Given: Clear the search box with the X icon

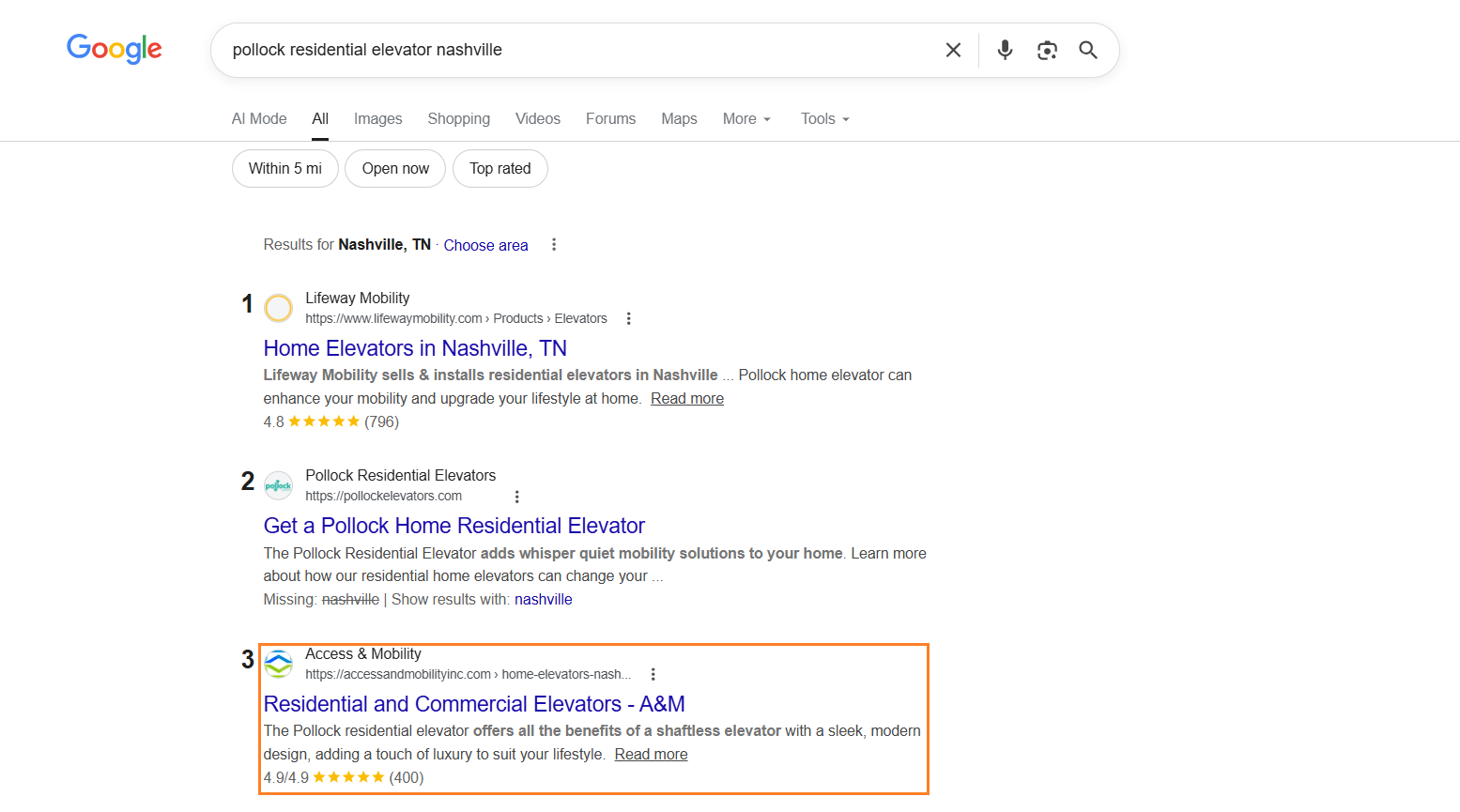Looking at the screenshot, I should pos(953,50).
